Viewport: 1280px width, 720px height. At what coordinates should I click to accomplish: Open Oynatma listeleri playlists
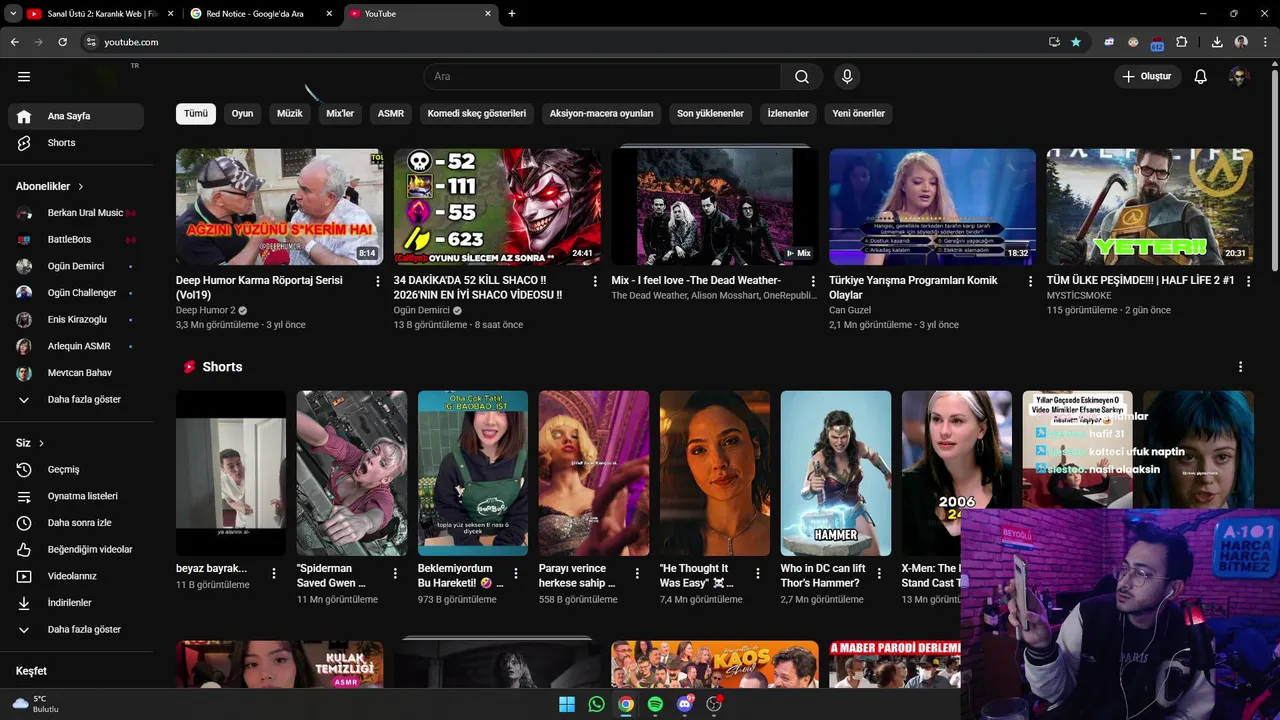point(76,496)
